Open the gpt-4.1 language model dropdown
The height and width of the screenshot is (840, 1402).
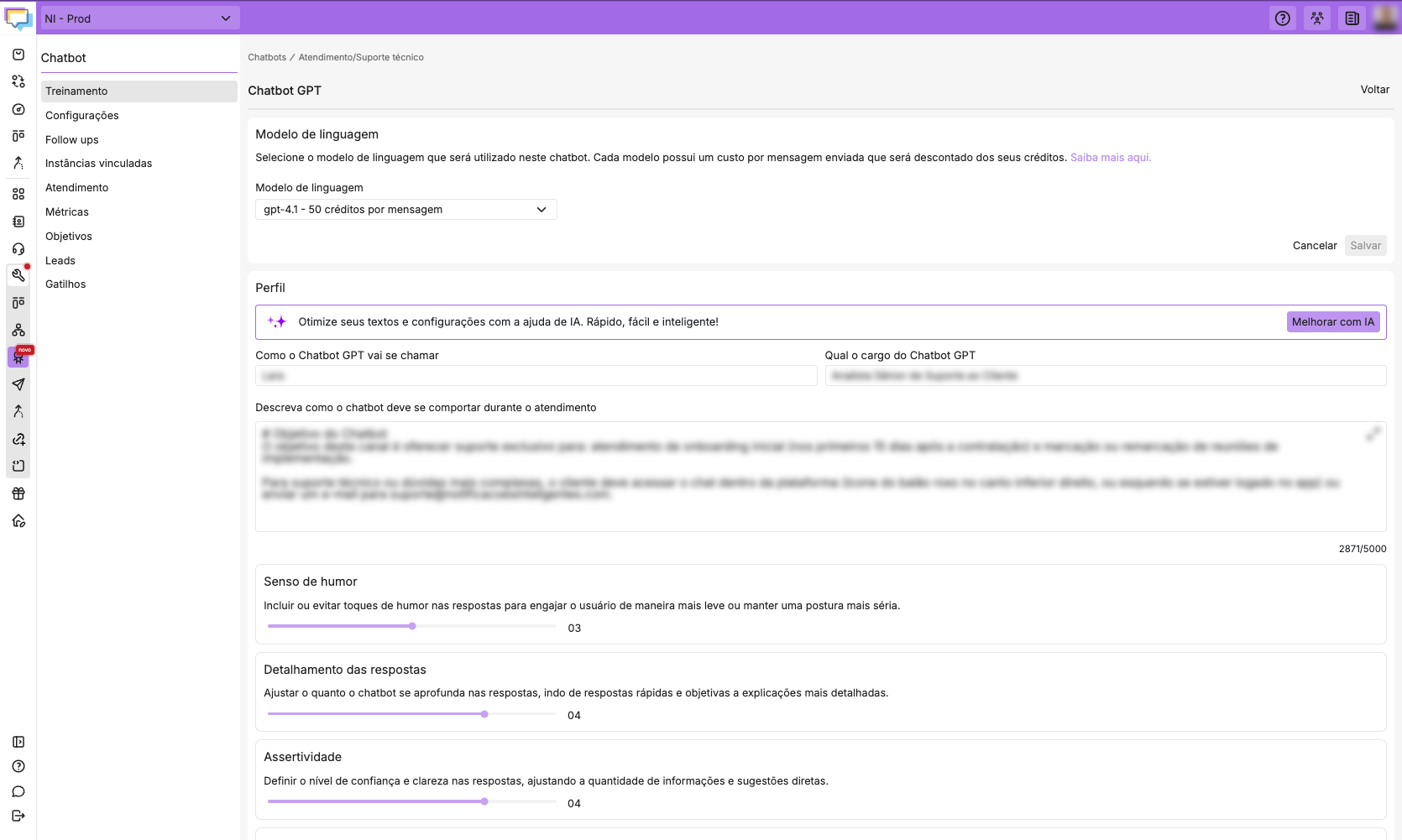click(x=405, y=210)
